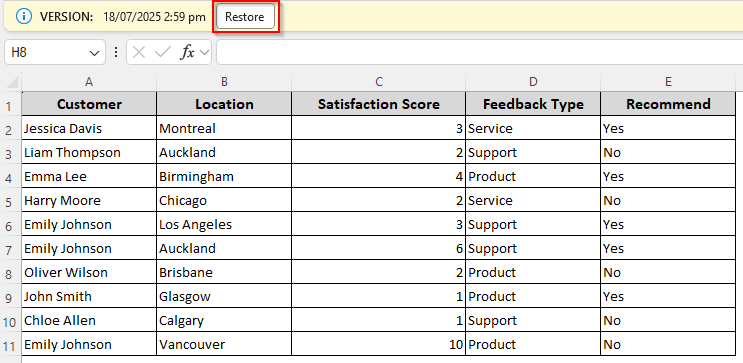Select column E header
743x363 pixels.
click(x=668, y=82)
